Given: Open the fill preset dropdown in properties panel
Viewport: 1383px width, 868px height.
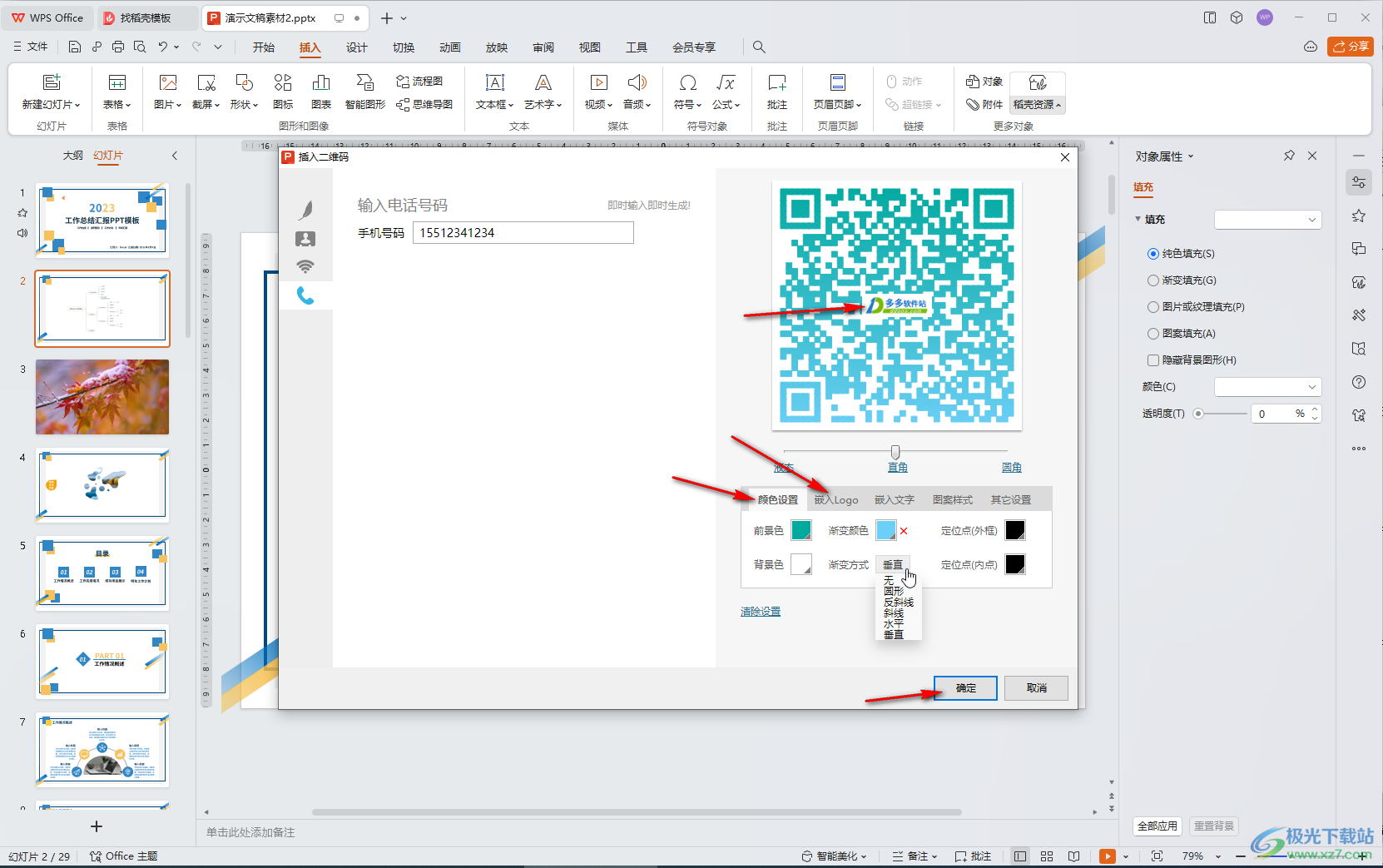Looking at the screenshot, I should click(x=1268, y=220).
